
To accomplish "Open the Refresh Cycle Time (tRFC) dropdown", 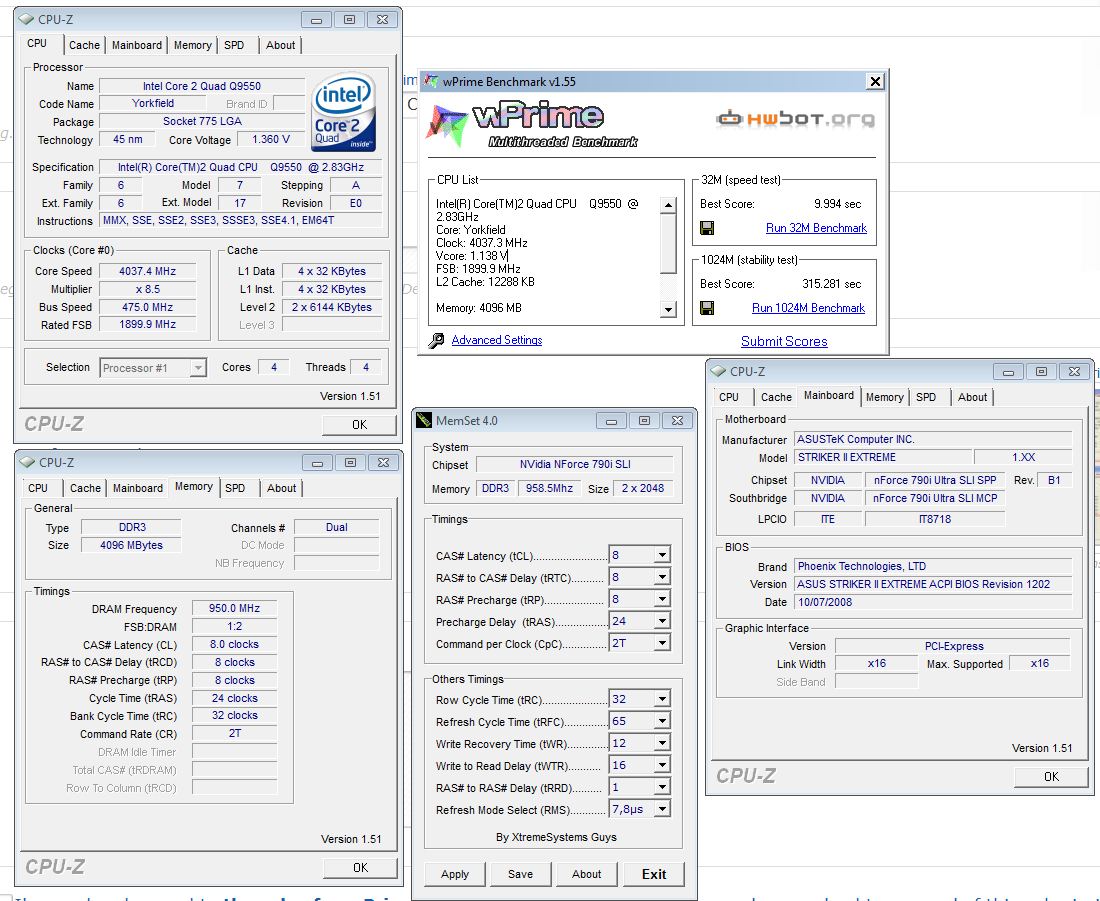I will pos(662,721).
